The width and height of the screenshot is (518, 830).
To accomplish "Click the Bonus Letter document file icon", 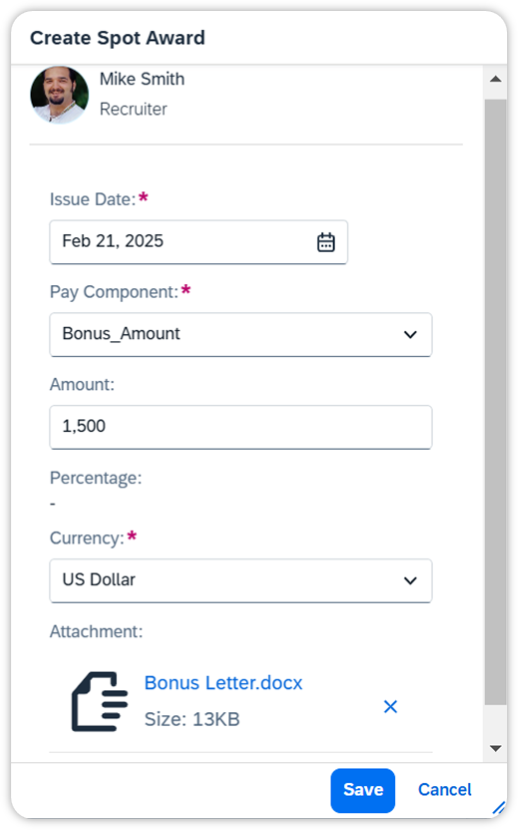I will [x=99, y=701].
